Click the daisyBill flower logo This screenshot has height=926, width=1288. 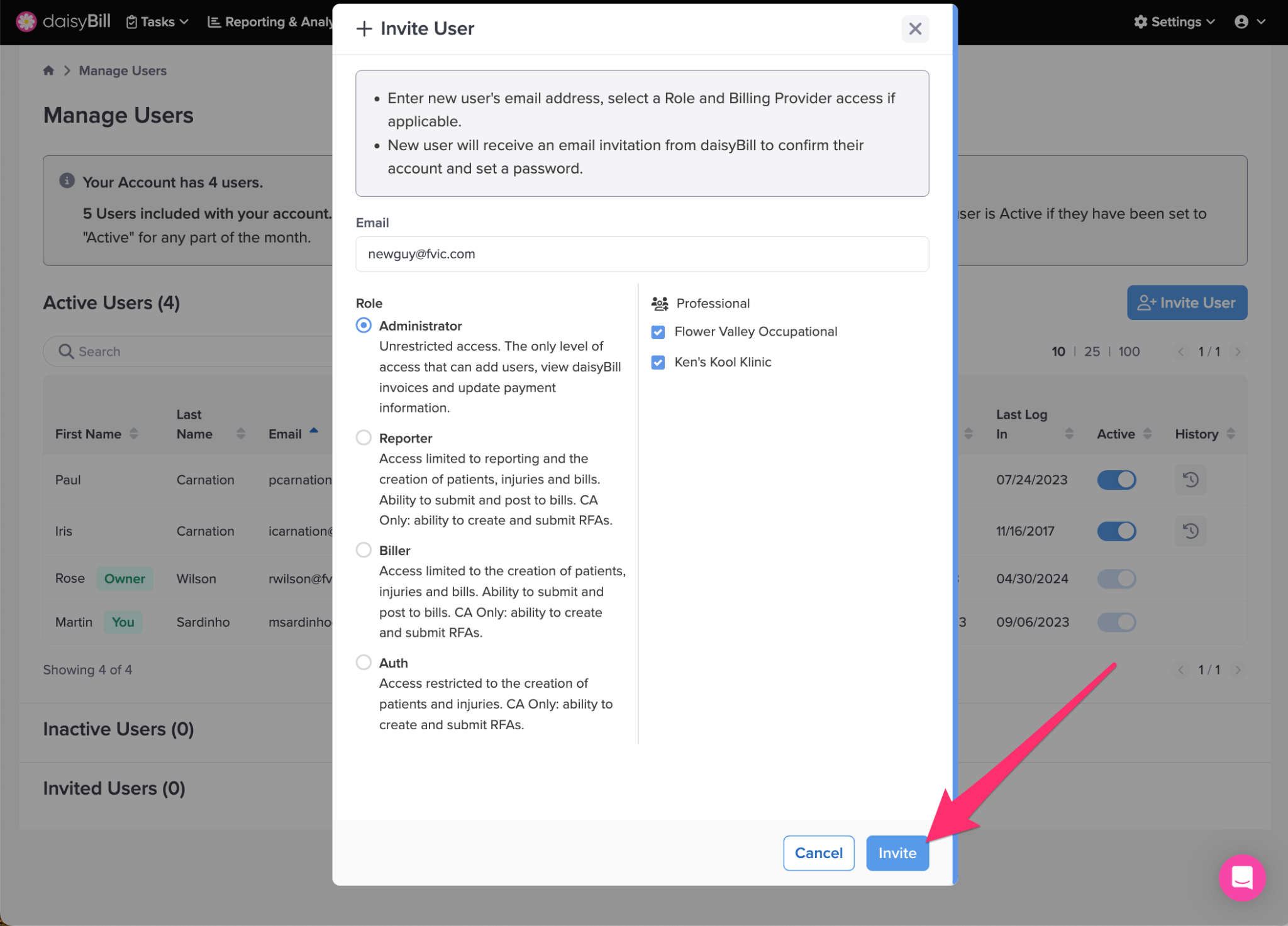pos(26,21)
